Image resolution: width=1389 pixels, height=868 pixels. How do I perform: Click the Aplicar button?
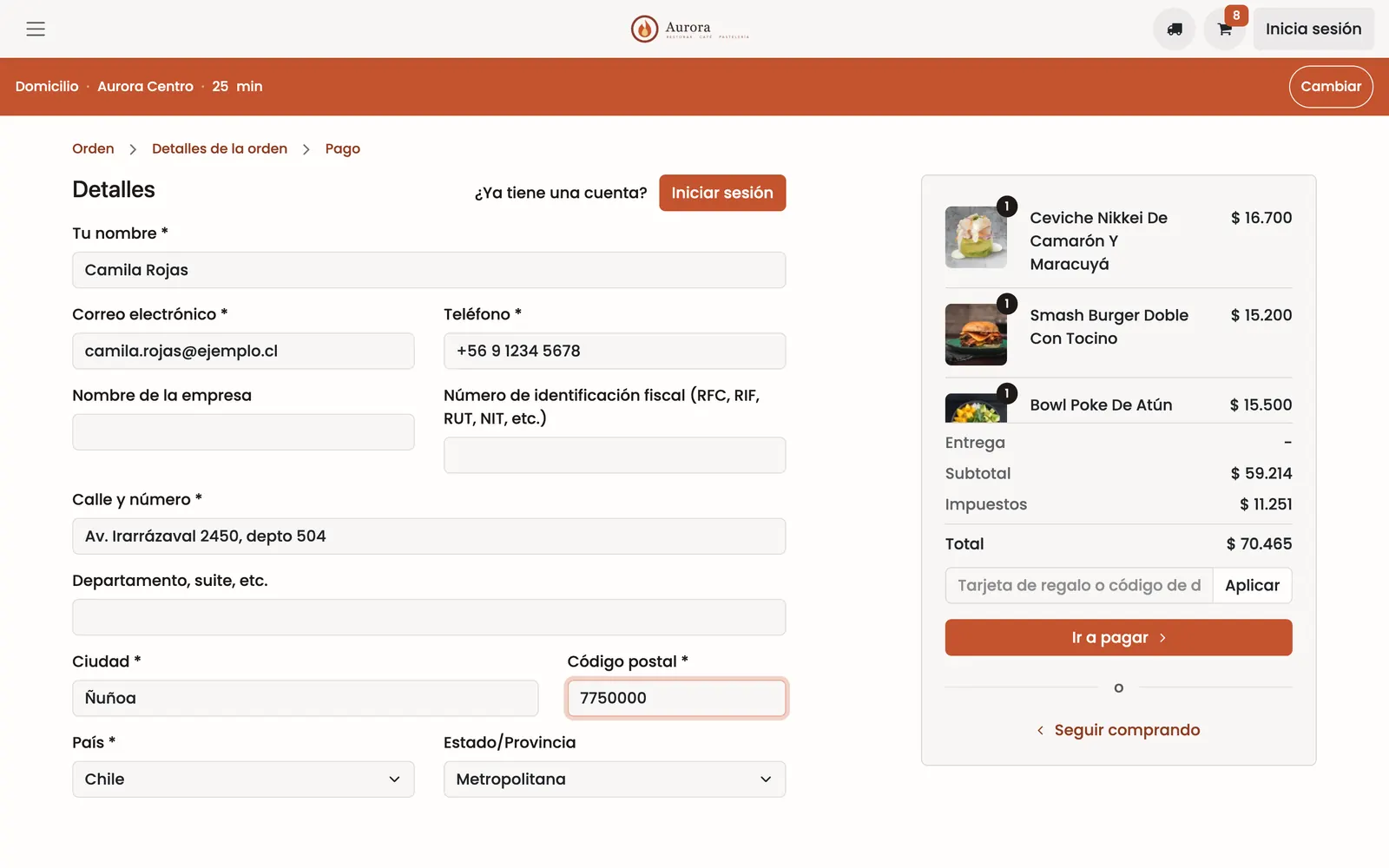[1252, 585]
